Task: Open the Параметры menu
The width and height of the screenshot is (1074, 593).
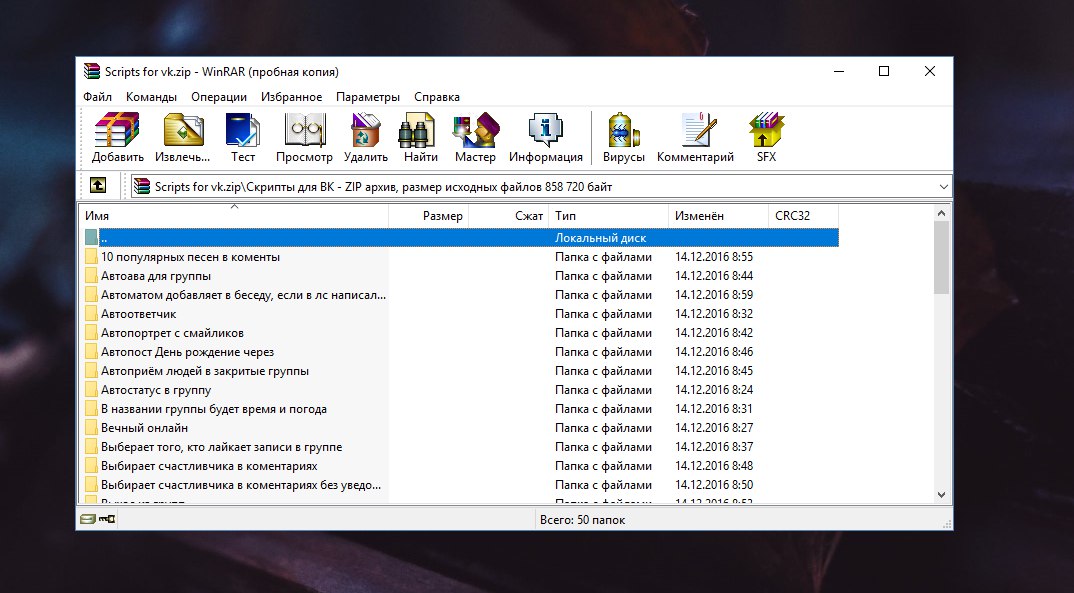Action: coord(368,97)
